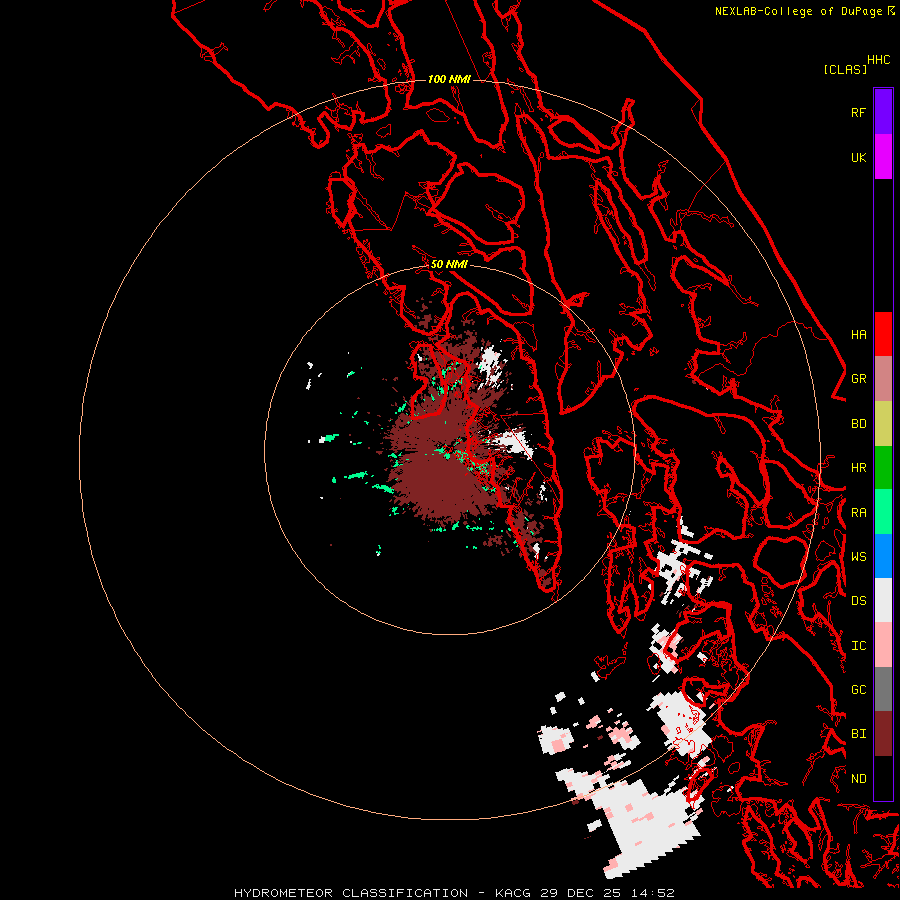Screen dimensions: 900x900
Task: Click the RA light green legend swatch
Action: pyautogui.click(x=883, y=512)
